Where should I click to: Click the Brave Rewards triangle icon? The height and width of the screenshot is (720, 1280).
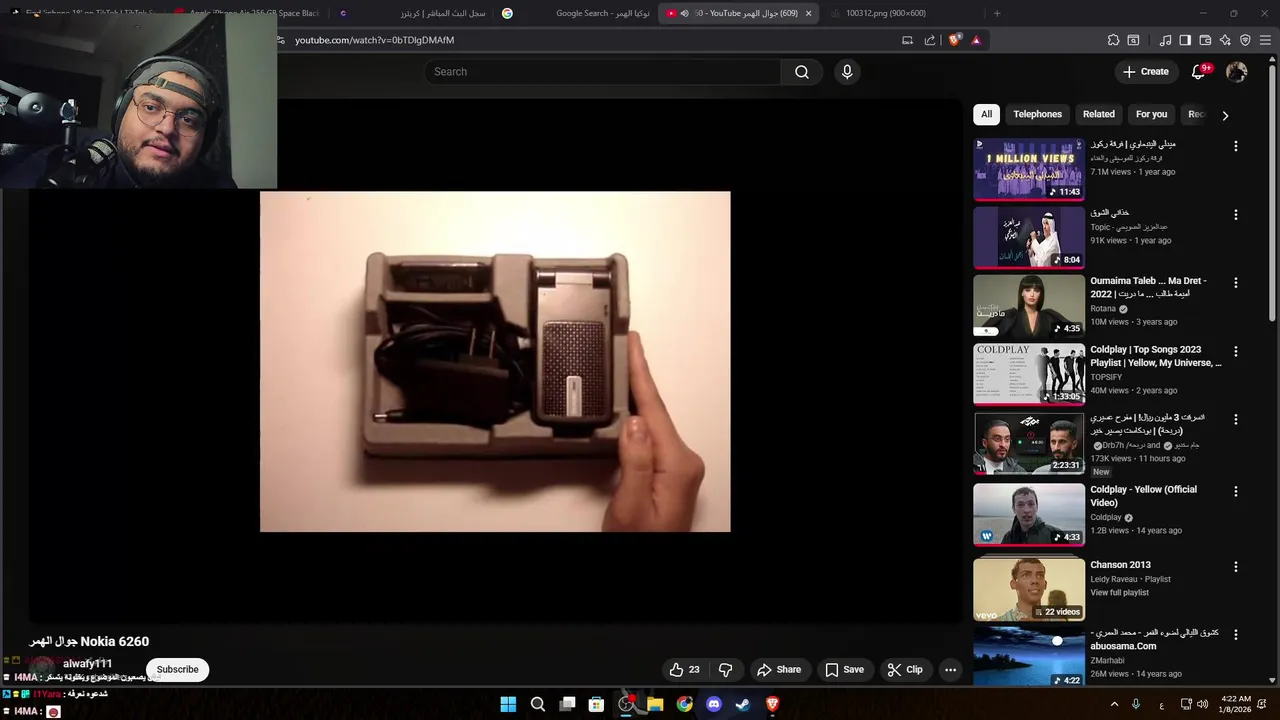coord(976,40)
